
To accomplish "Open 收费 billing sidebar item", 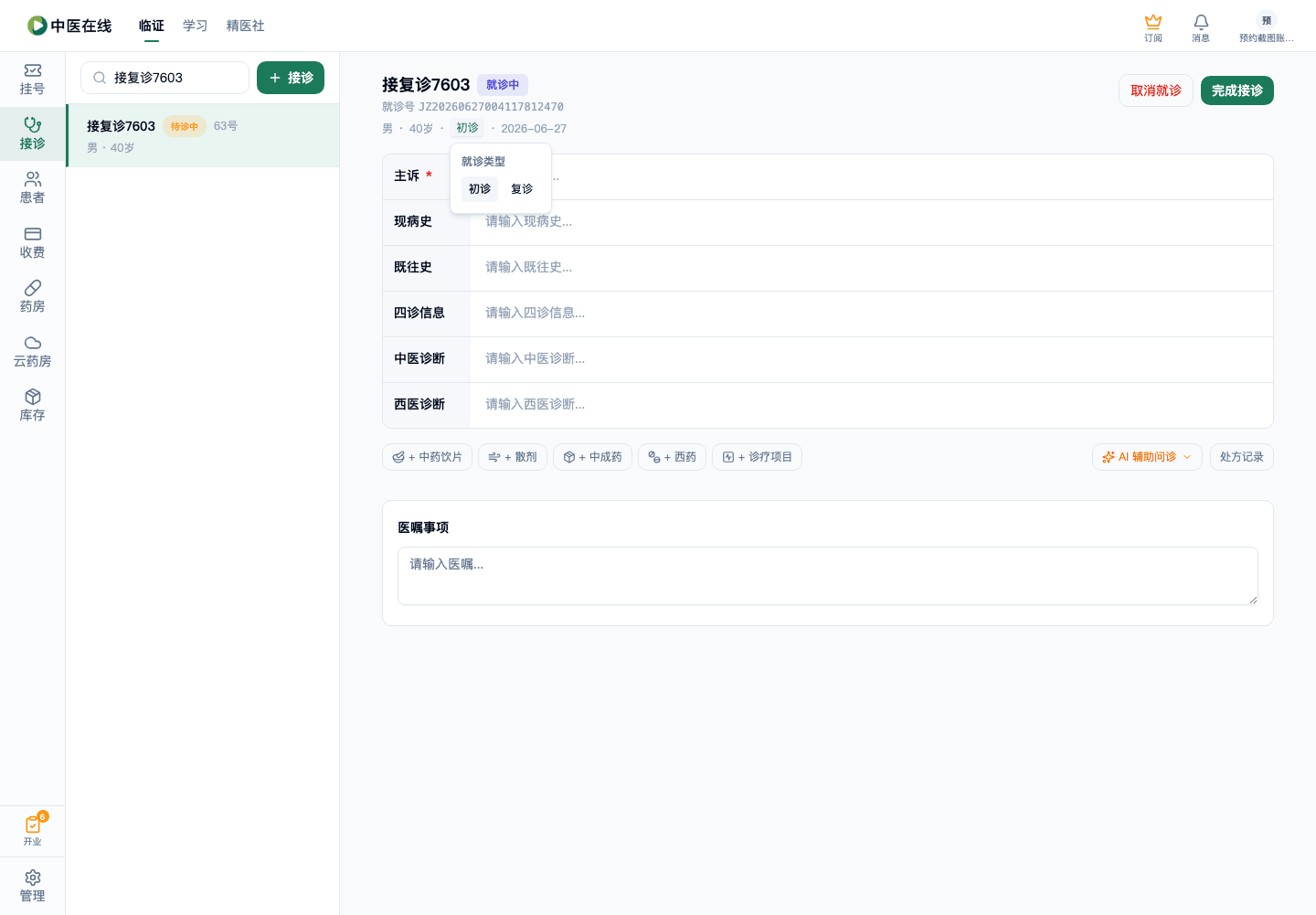I will [32, 243].
